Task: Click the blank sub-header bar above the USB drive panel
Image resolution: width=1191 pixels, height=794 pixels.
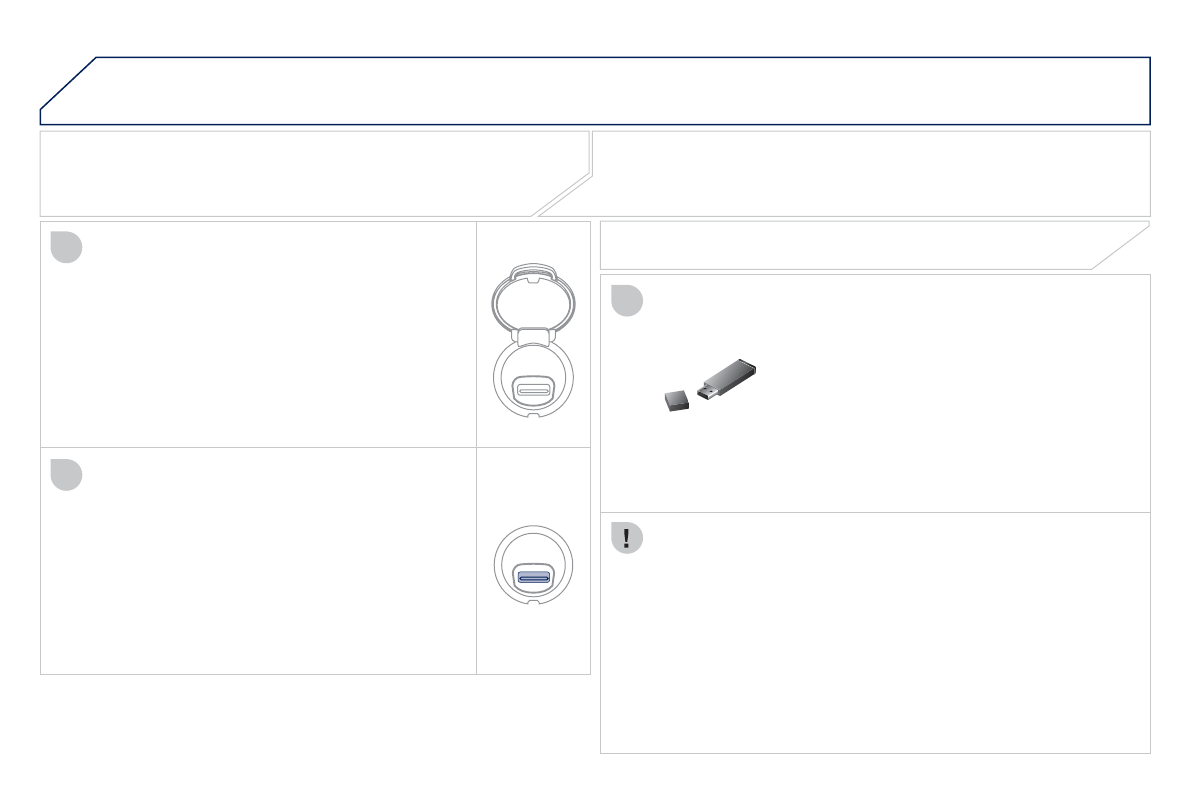Action: [850, 245]
